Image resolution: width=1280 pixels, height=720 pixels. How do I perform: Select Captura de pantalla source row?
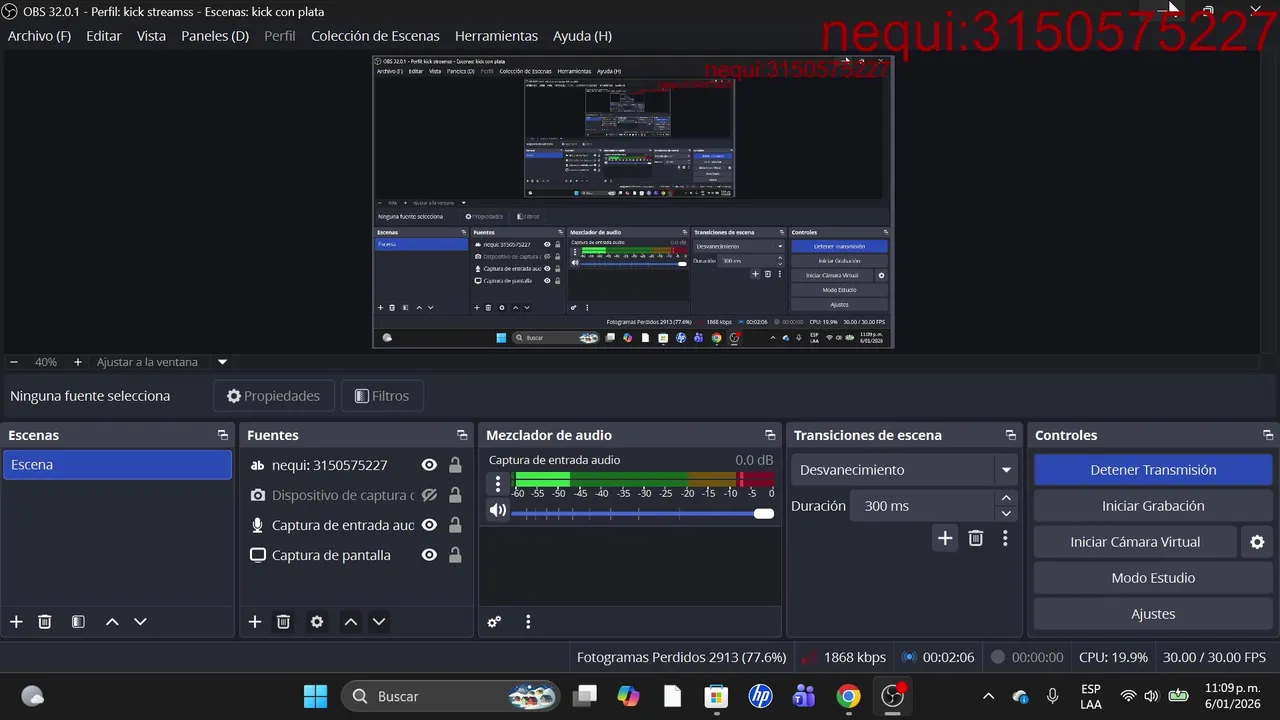pos(356,555)
